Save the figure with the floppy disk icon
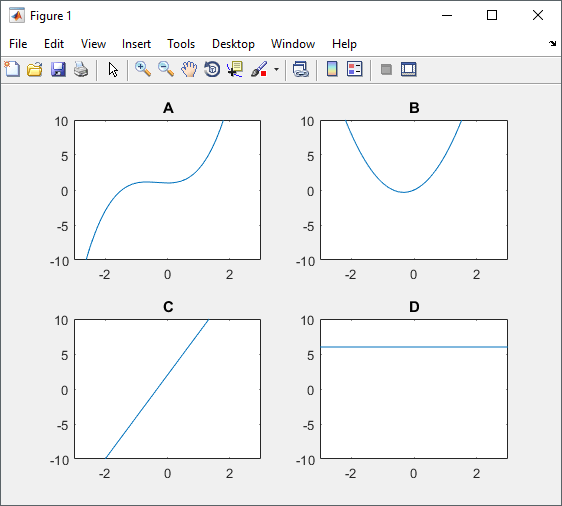562x506 pixels. [x=58, y=69]
